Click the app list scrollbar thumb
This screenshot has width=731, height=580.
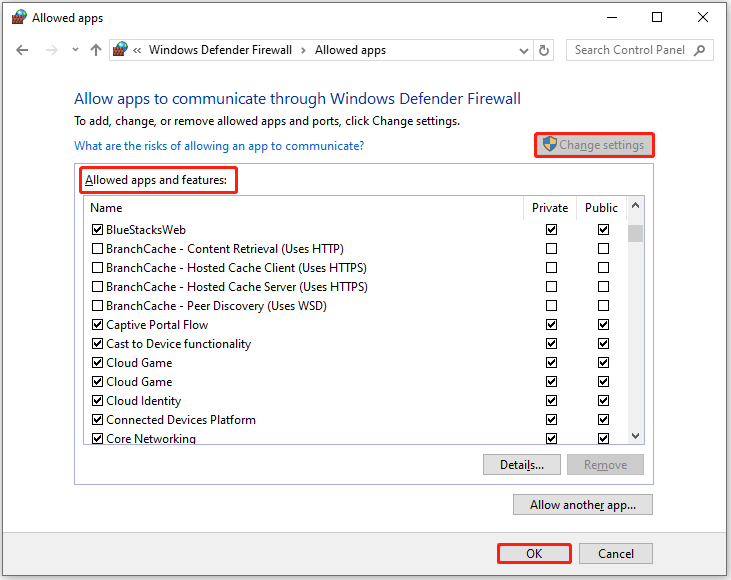(x=635, y=234)
